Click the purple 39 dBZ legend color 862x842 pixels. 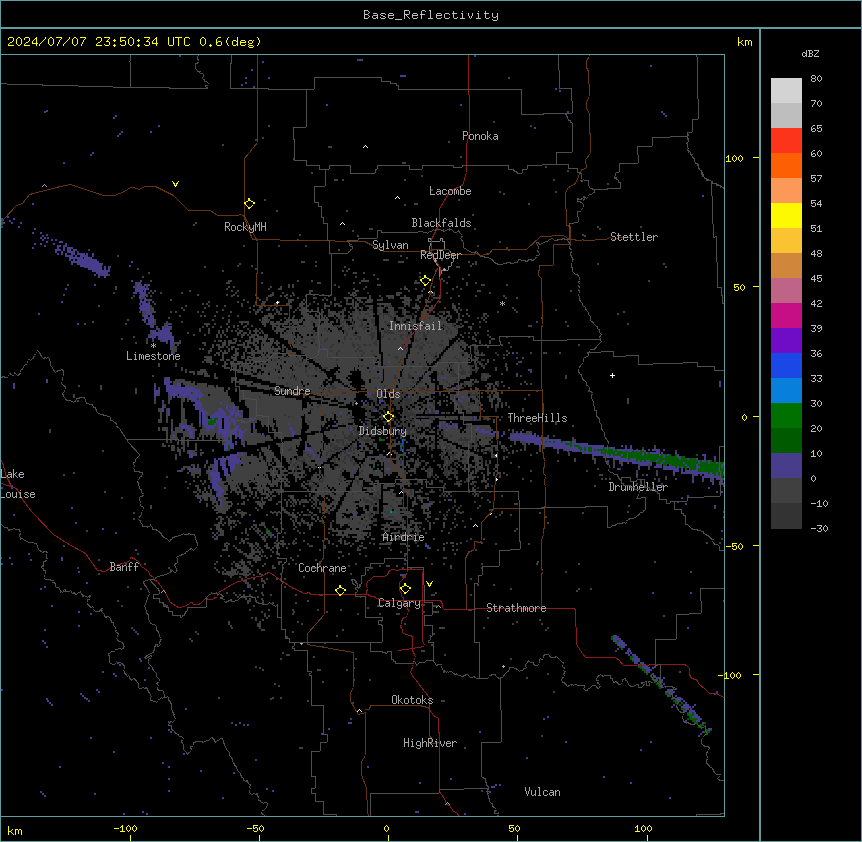click(786, 341)
